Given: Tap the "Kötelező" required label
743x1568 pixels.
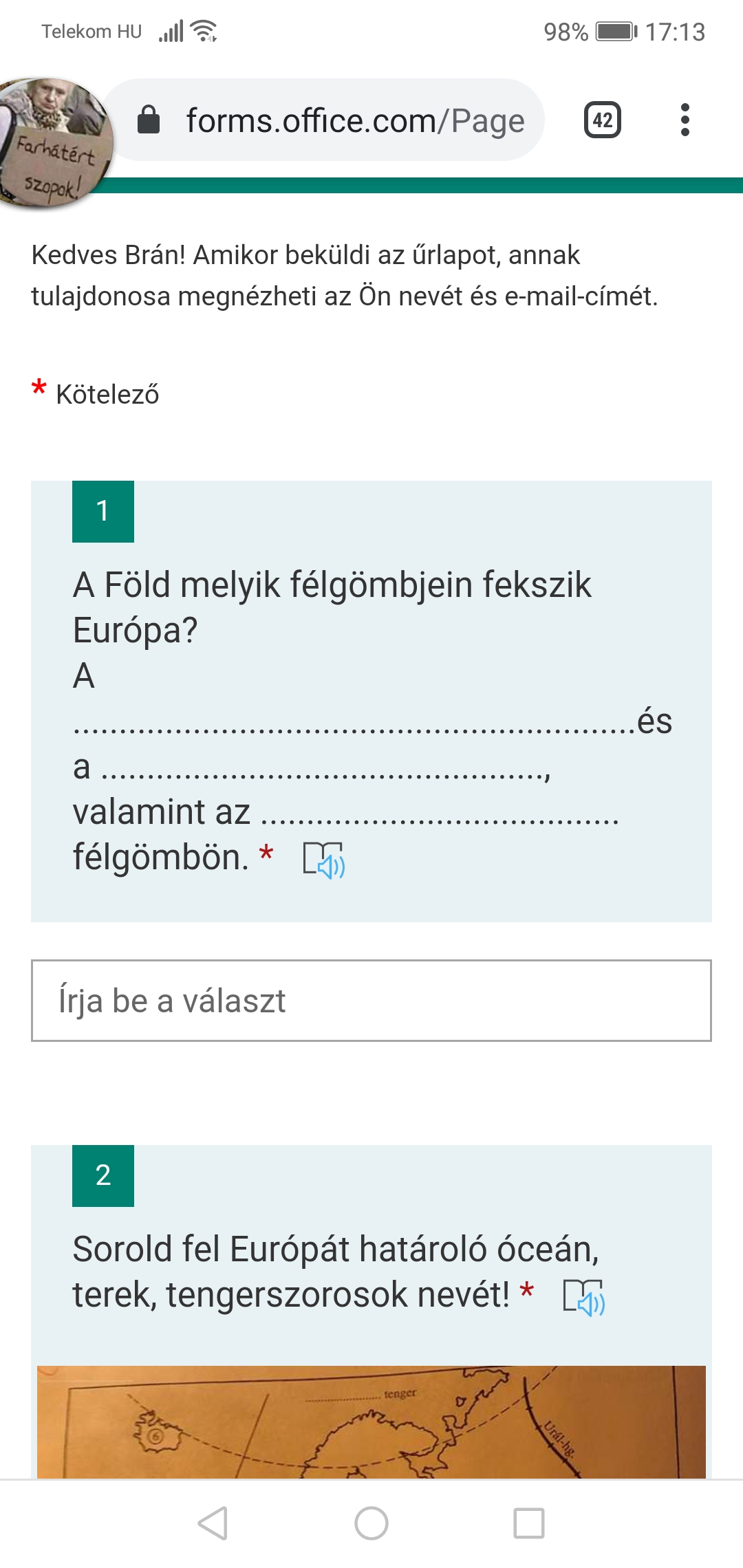Looking at the screenshot, I should click(x=107, y=395).
